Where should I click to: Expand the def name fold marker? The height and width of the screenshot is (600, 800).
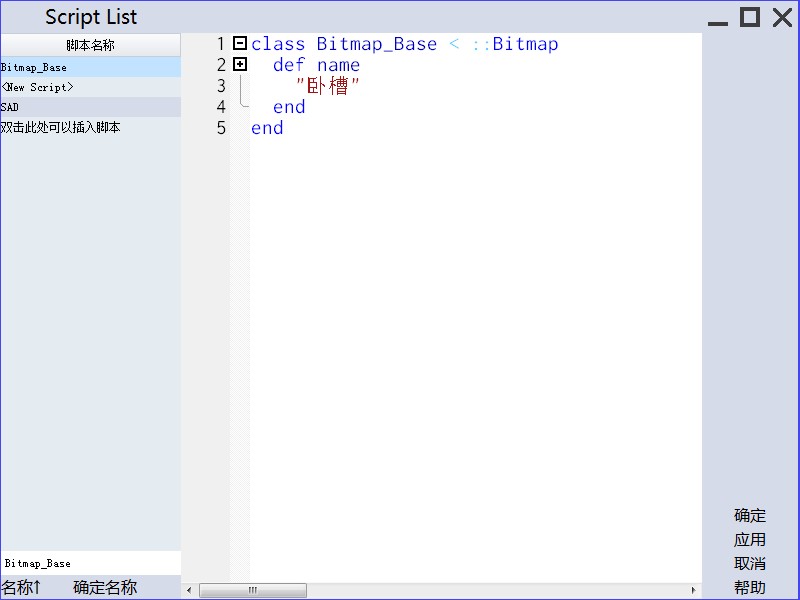click(x=240, y=64)
